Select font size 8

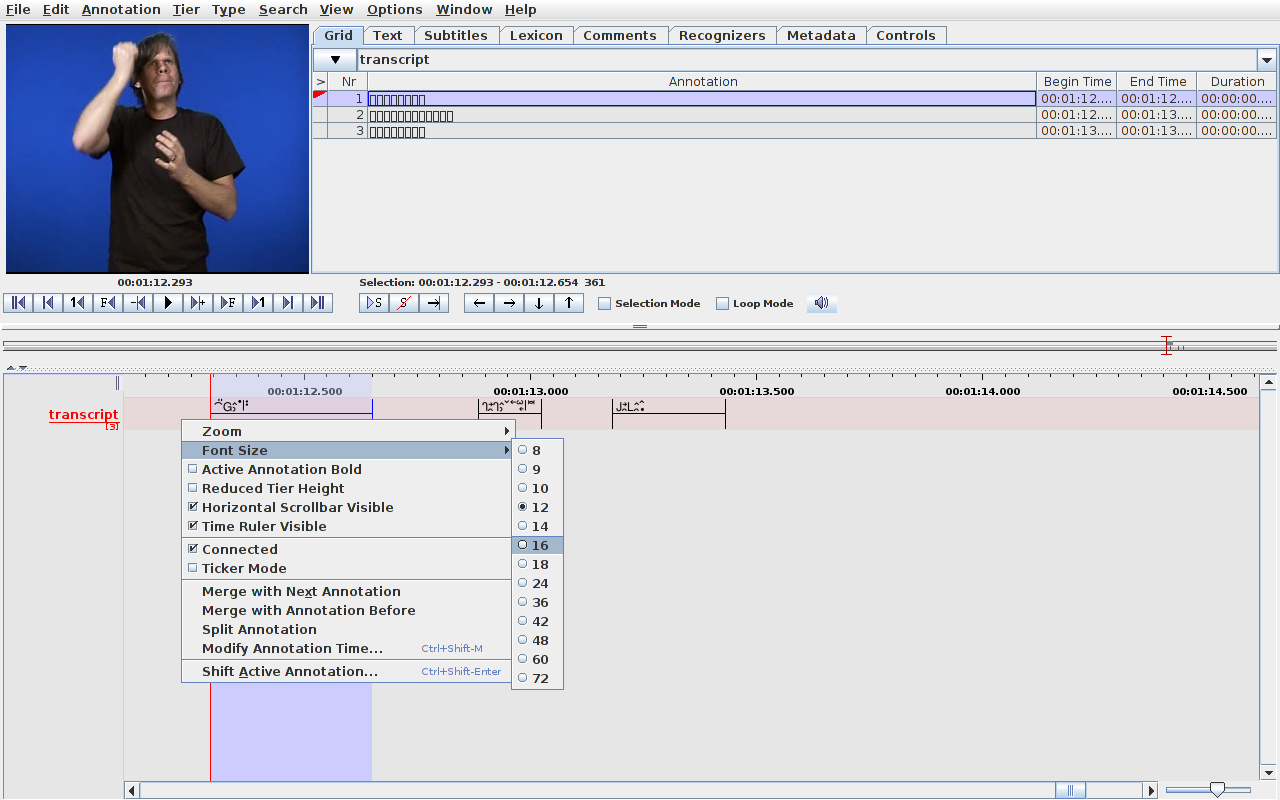pos(537,451)
